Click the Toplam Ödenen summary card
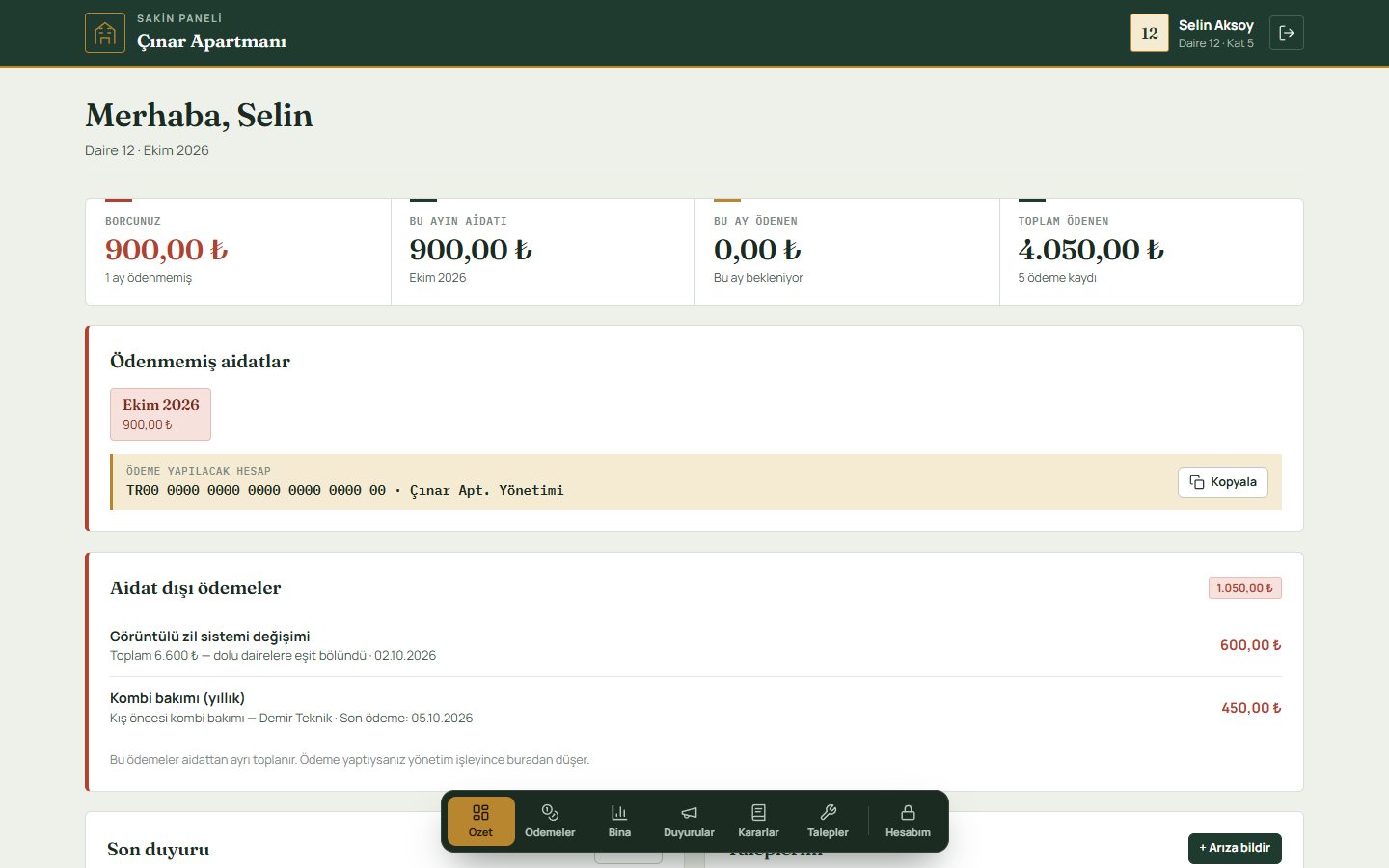This screenshot has height=868, width=1389. click(1151, 252)
